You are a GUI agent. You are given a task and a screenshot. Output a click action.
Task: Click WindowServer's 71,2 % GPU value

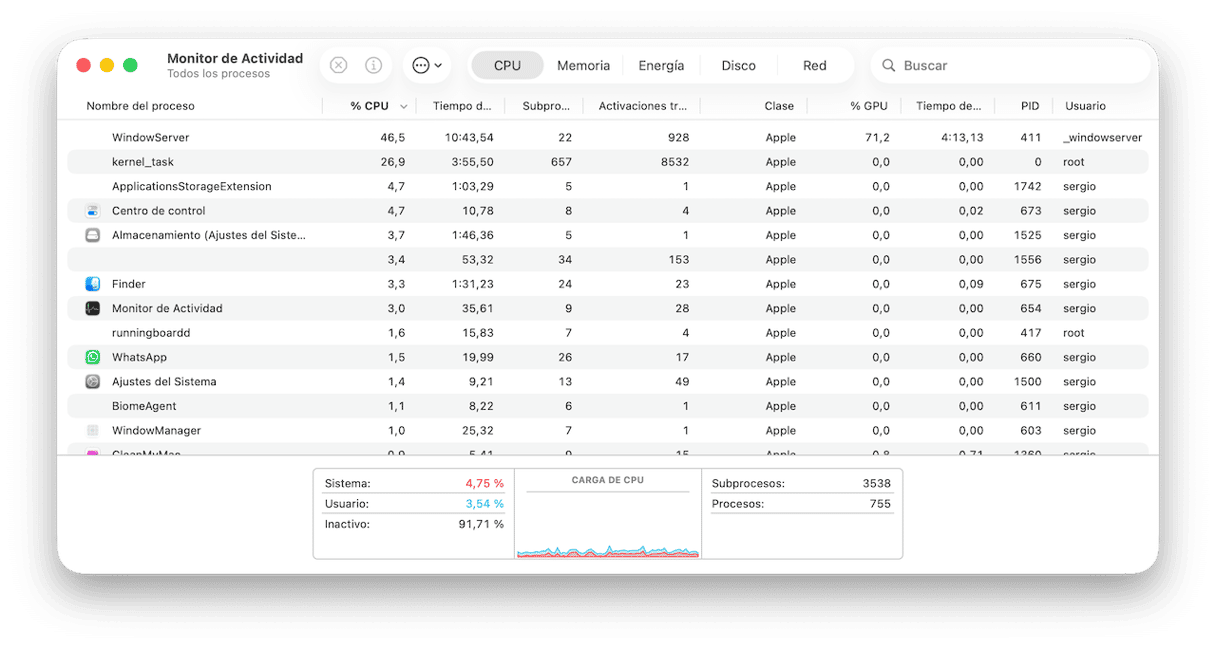tap(878, 137)
